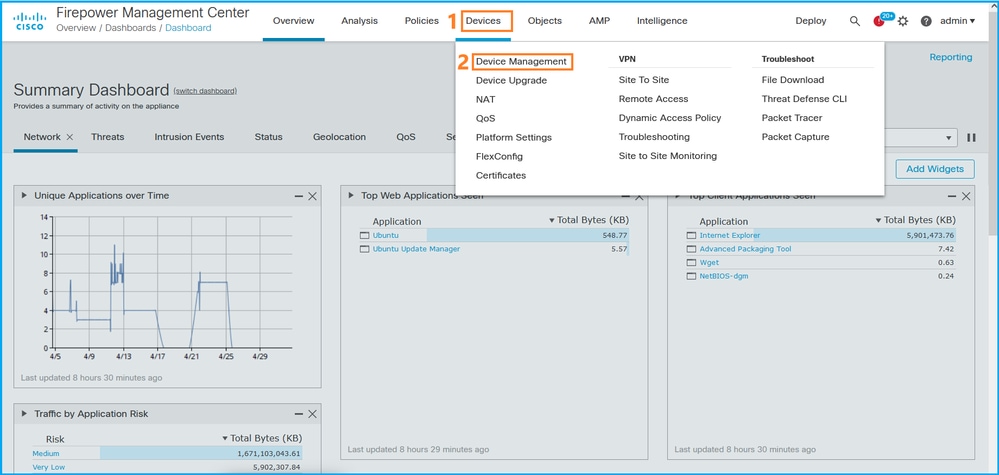Open the Policies menu
999x475 pixels.
pos(422,21)
